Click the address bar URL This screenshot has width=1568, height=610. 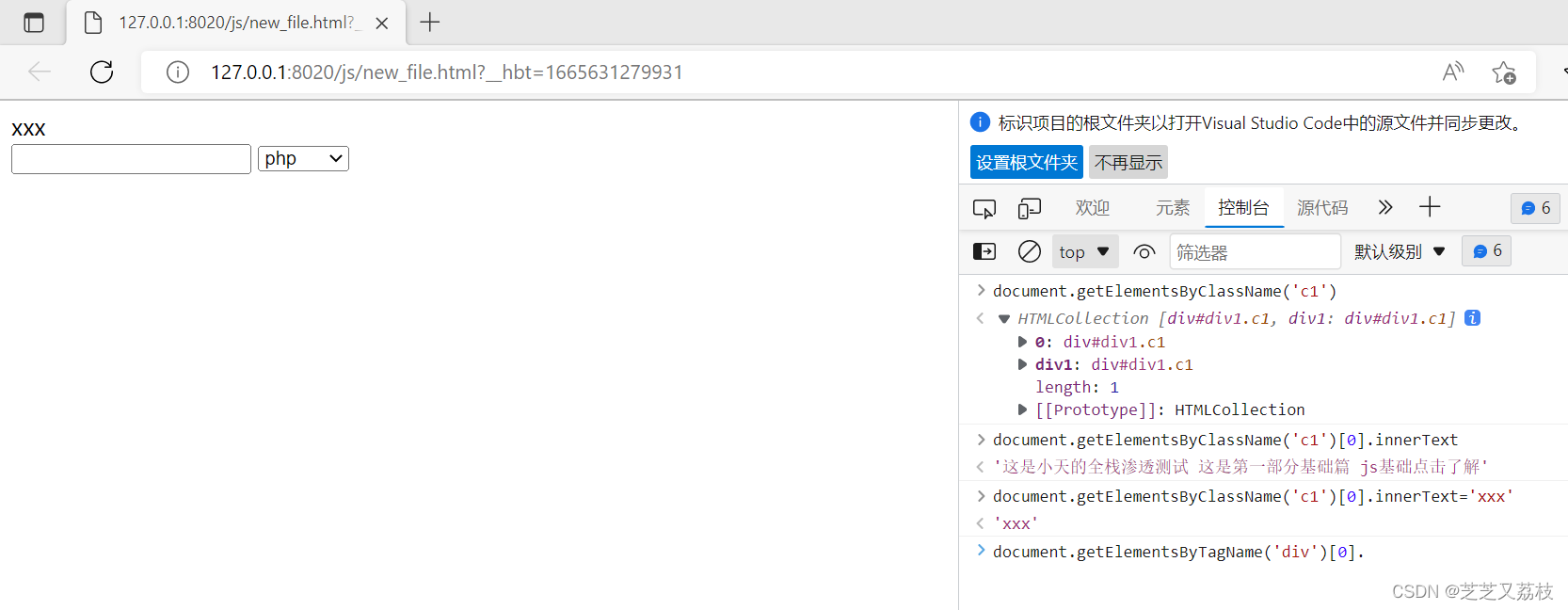[x=446, y=72]
